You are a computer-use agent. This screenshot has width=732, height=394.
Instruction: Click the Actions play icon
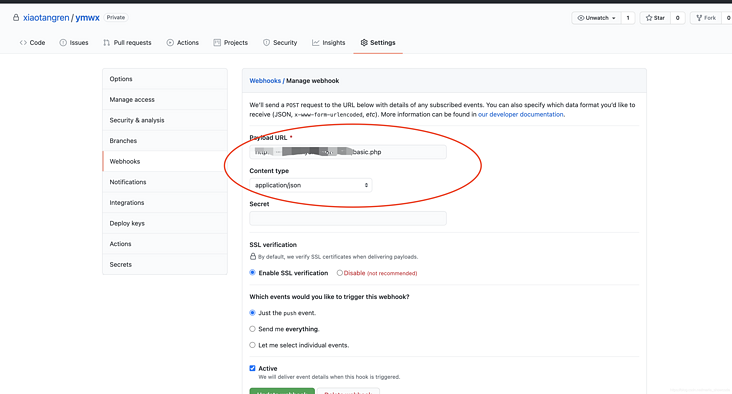tap(170, 42)
